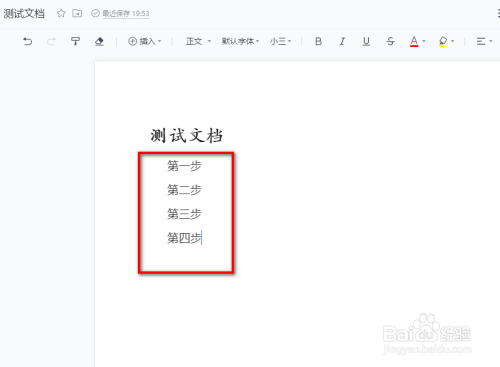The height and width of the screenshot is (367, 500).
Task: Clear formatting with eraser icon
Action: click(99, 41)
